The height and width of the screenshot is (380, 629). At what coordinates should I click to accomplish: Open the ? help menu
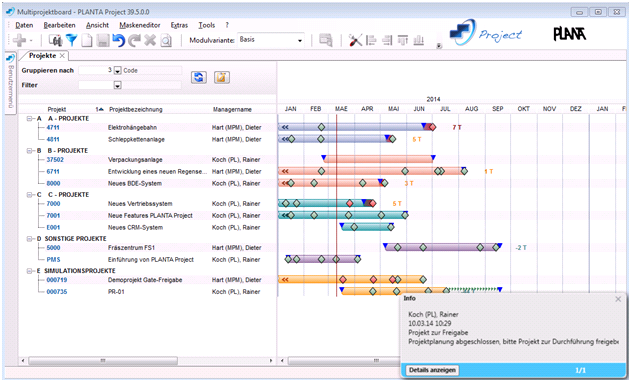pos(227,25)
